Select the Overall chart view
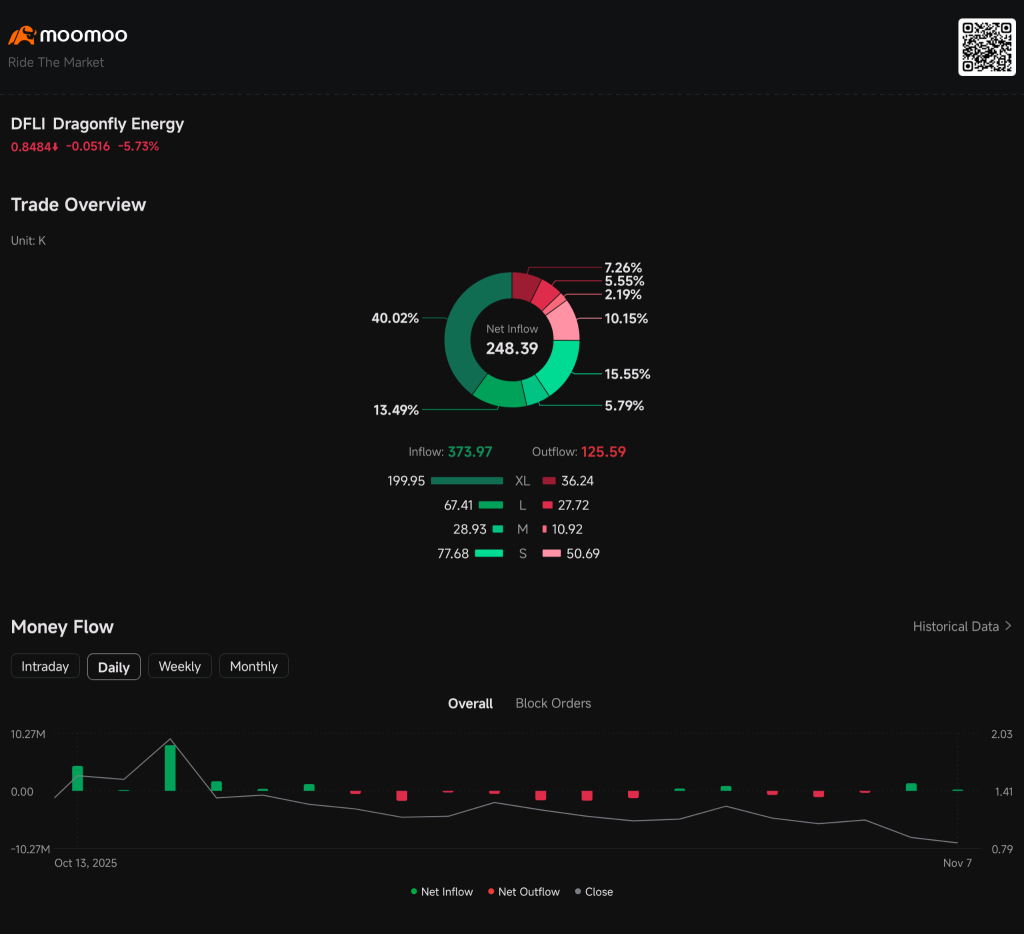The width and height of the screenshot is (1024, 934). click(470, 703)
